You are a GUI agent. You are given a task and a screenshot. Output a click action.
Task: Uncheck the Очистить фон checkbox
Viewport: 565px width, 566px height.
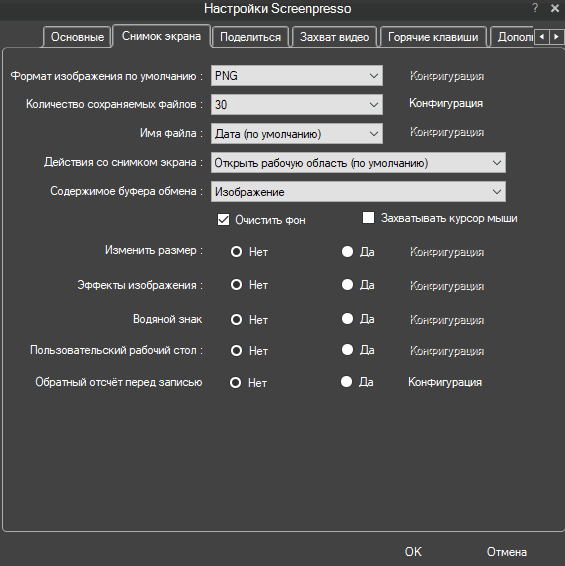tap(223, 219)
